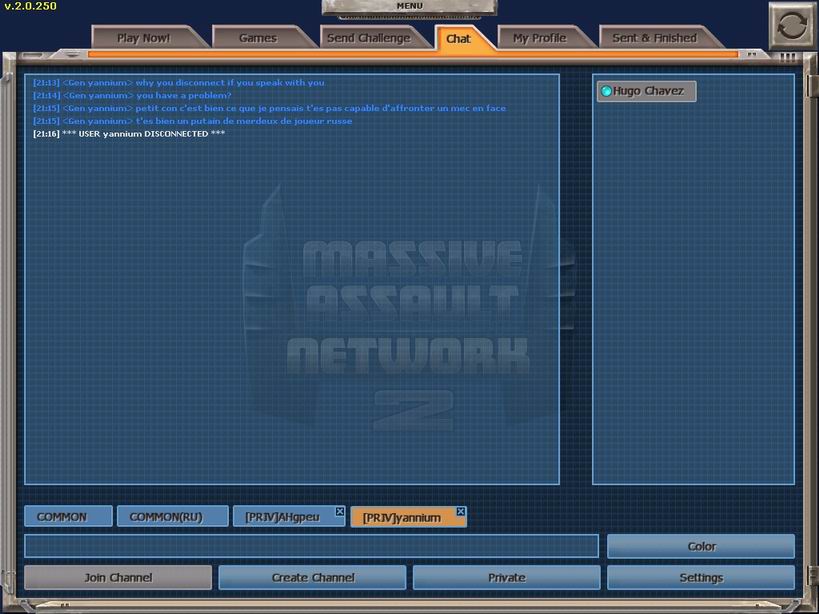
Task: Switch to the Play Now! tab
Action: [144, 38]
